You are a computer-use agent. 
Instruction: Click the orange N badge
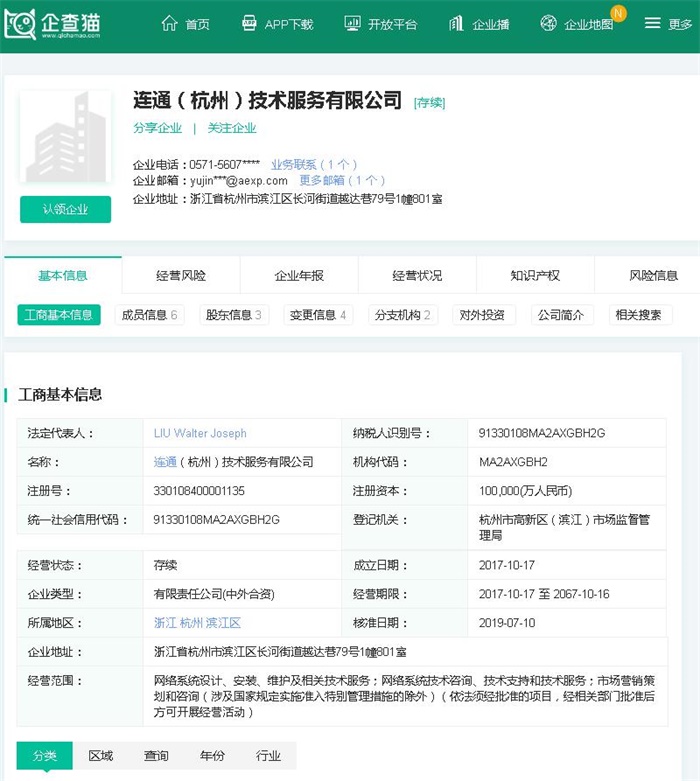(618, 13)
